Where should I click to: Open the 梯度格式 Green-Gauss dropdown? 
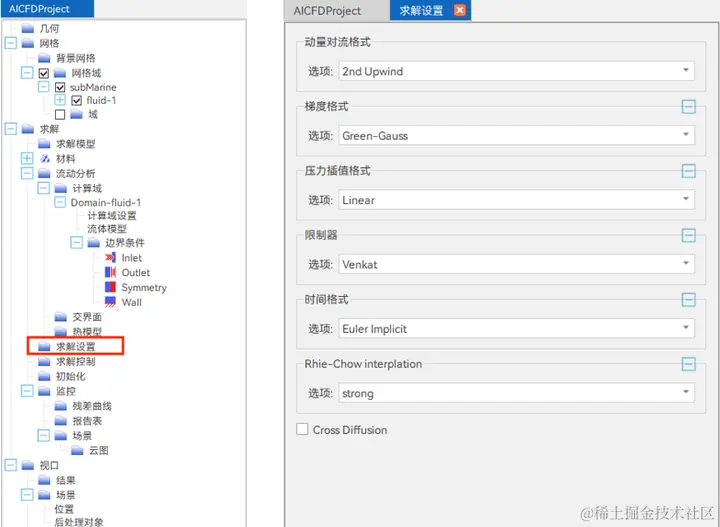(x=517, y=135)
